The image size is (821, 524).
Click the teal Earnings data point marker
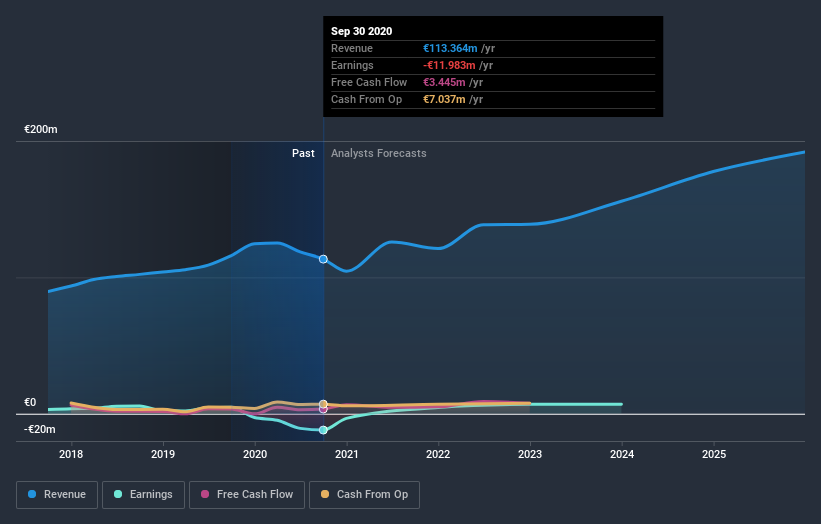tap(323, 430)
